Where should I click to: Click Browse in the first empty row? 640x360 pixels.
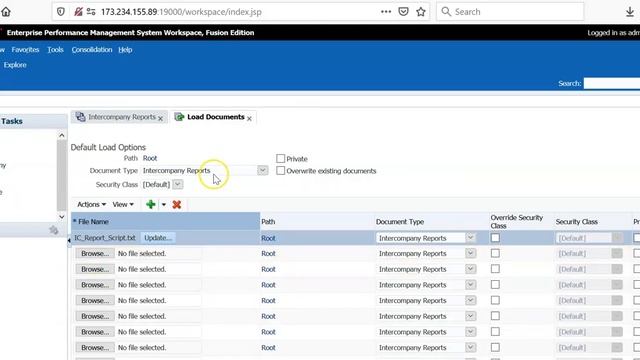(x=95, y=253)
